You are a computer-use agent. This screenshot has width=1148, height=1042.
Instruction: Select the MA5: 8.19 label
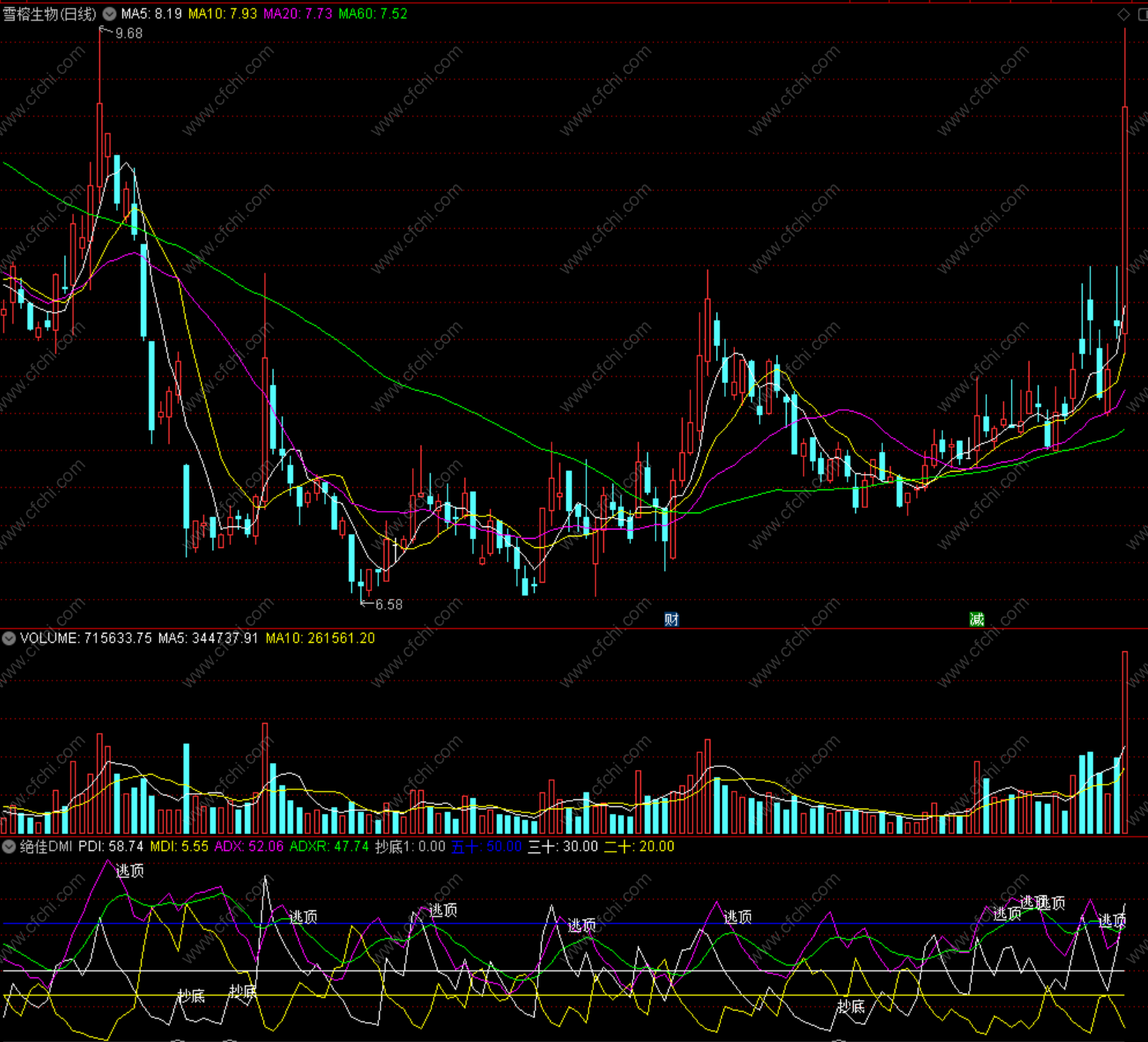point(152,14)
